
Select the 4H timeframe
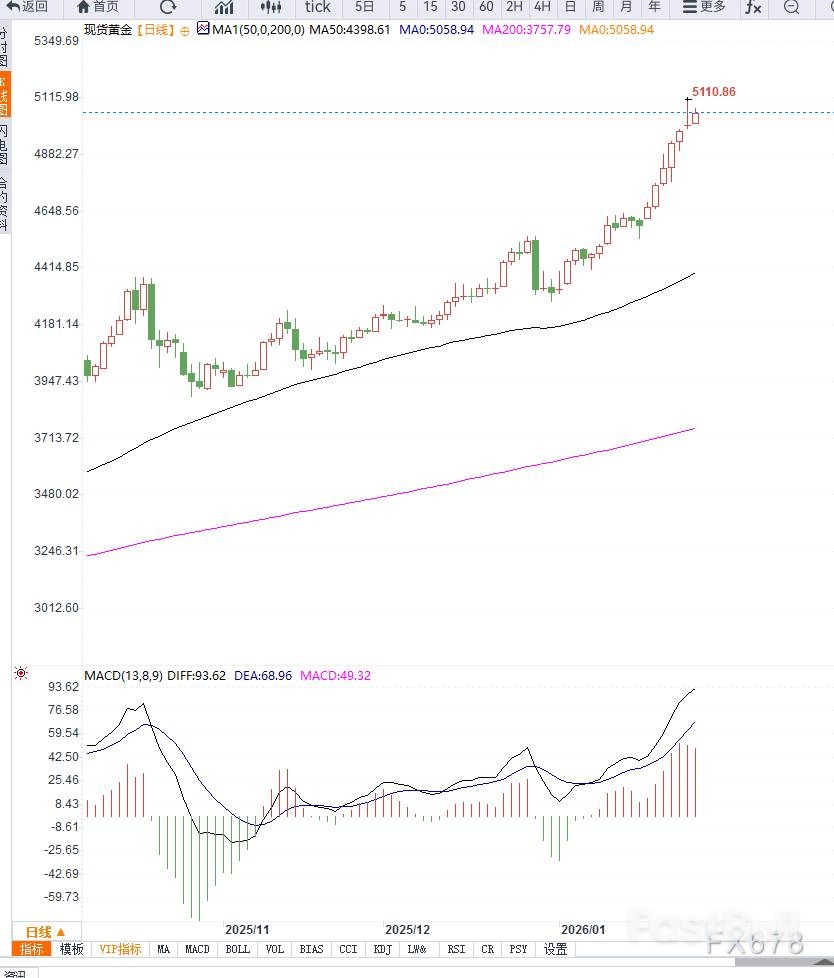[x=542, y=7]
